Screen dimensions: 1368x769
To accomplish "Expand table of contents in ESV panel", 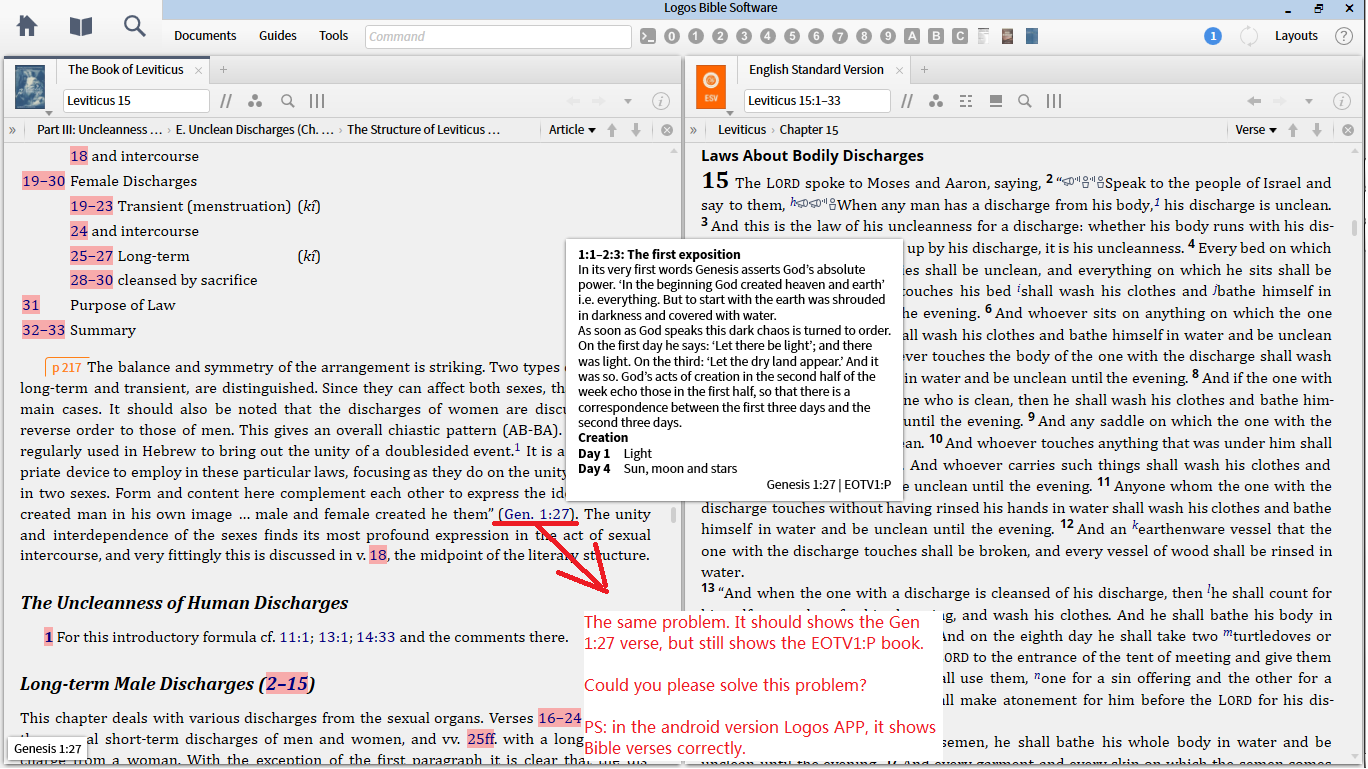I will [x=693, y=130].
